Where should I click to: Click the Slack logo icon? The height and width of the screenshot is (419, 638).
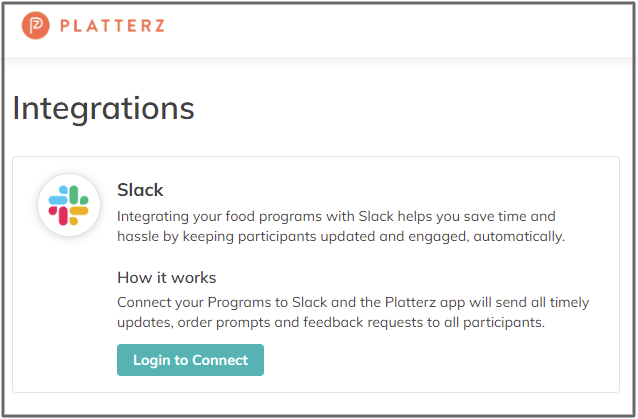[x=68, y=205]
